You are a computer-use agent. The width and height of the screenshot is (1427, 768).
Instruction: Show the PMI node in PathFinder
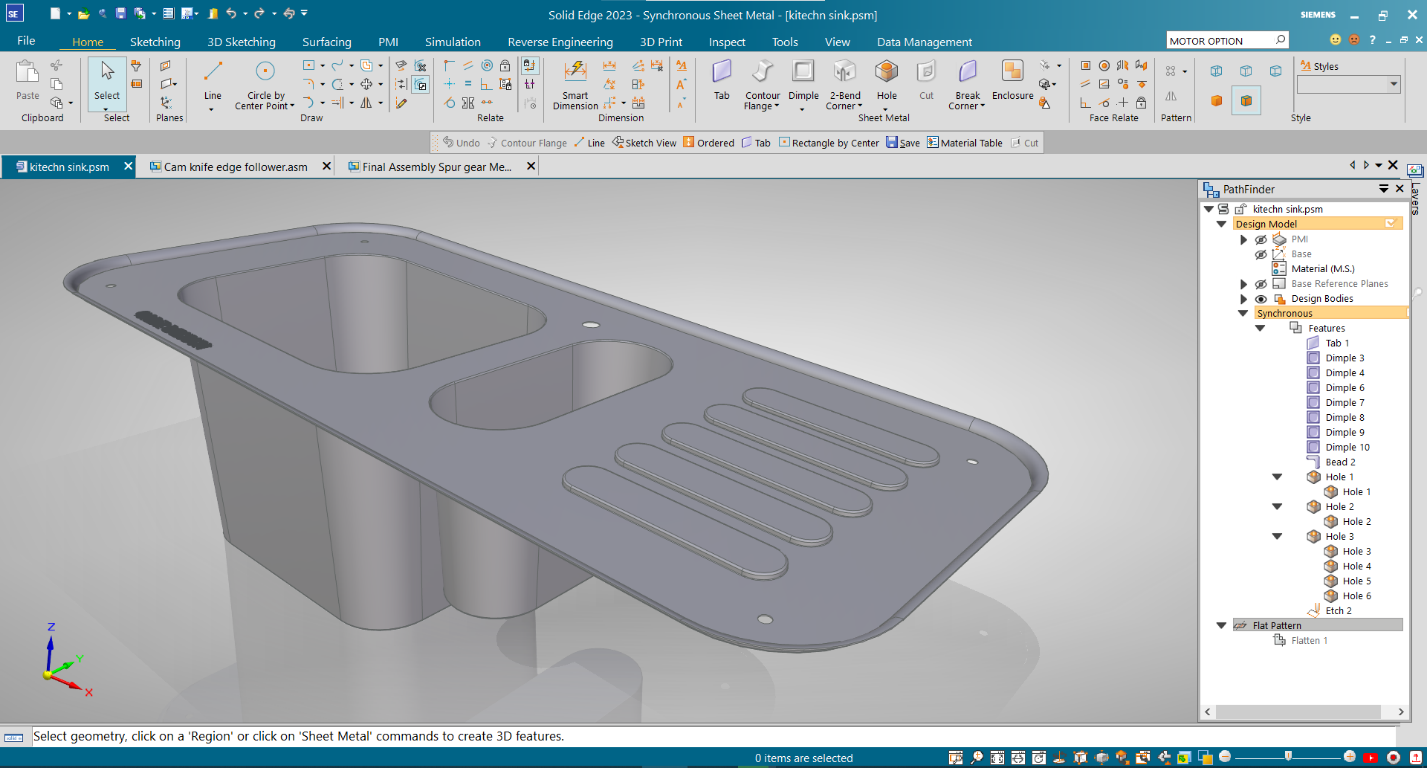(x=1261, y=239)
